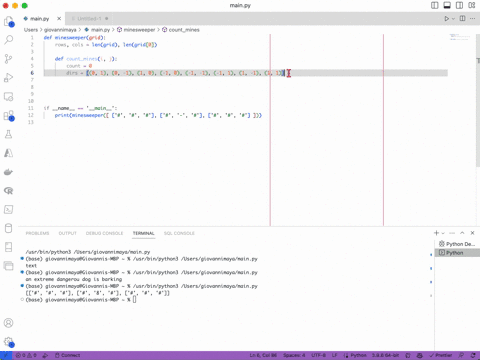Open the PROBLEMS panel tab
The image size is (480, 360).
pyautogui.click(x=37, y=233)
